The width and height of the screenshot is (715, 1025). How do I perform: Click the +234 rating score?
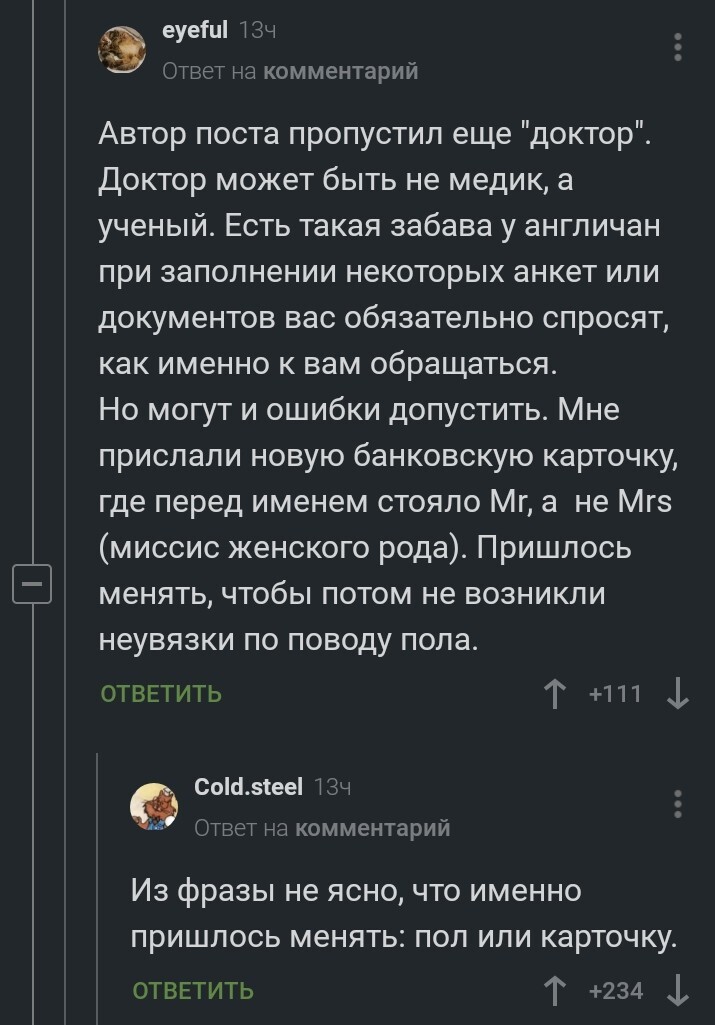pyautogui.click(x=615, y=990)
